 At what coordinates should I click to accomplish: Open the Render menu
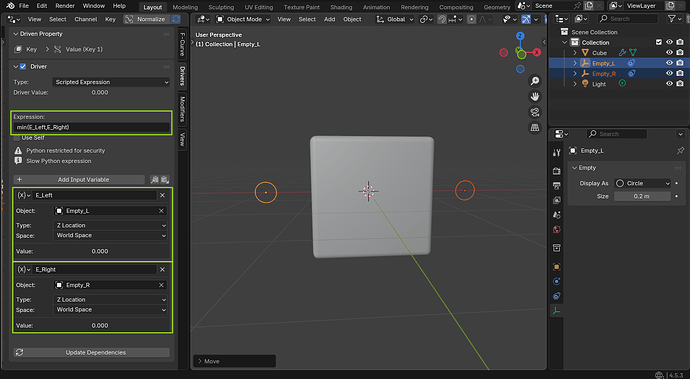click(65, 6)
